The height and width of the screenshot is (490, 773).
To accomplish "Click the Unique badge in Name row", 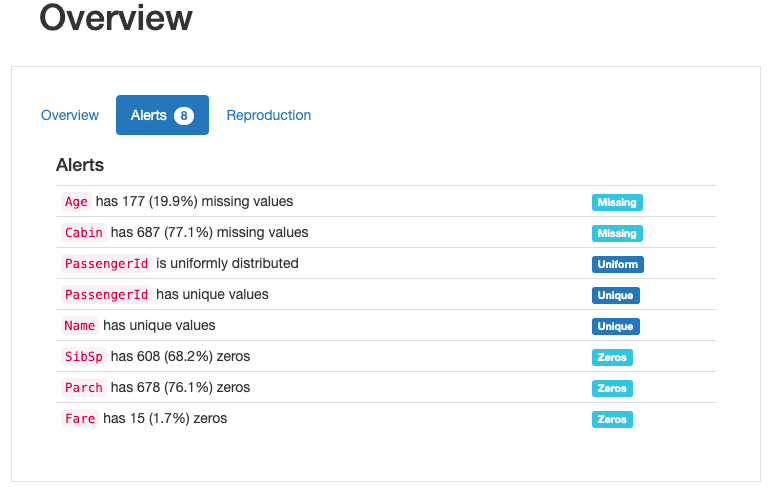I will 616,326.
